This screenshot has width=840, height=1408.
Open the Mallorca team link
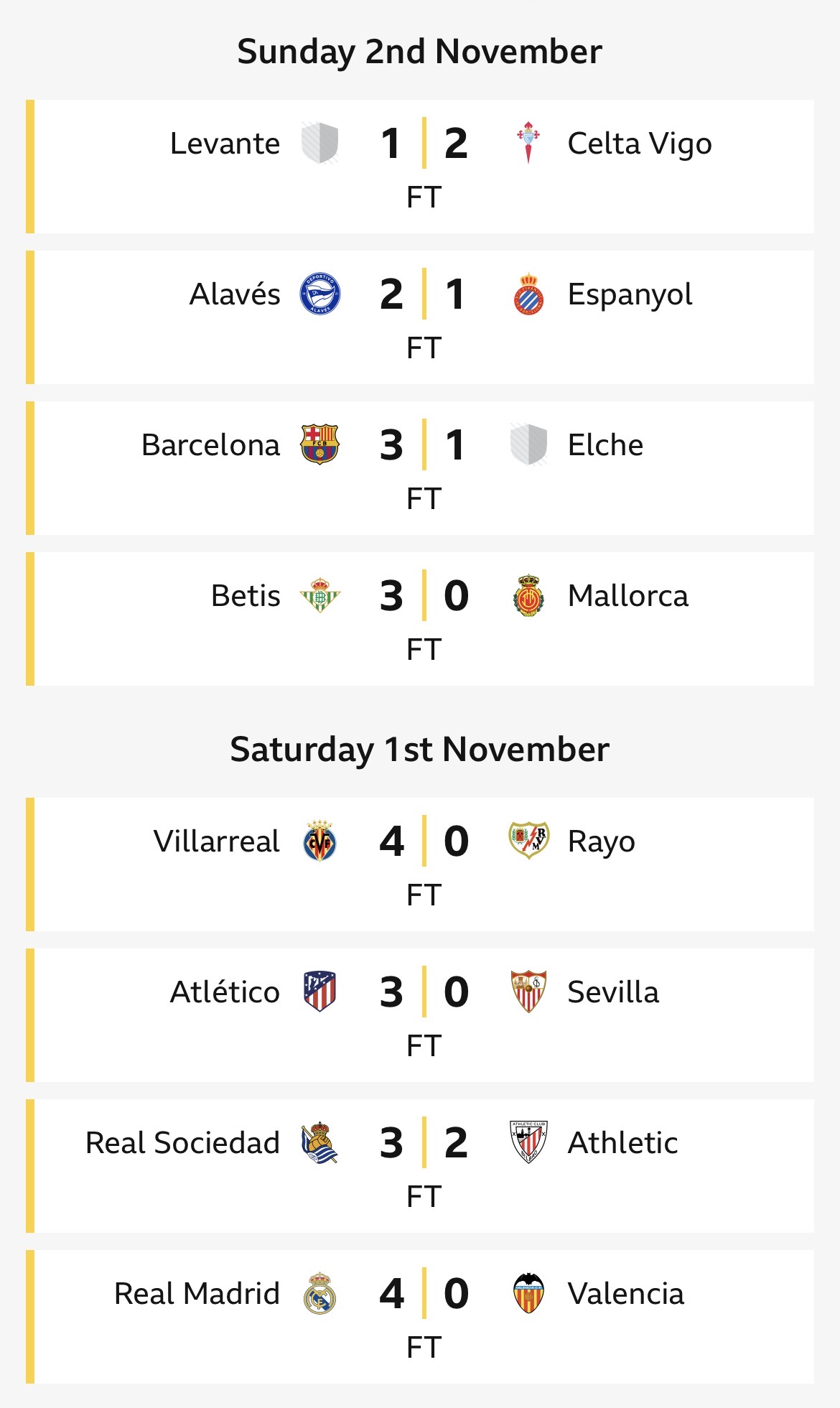(627, 596)
